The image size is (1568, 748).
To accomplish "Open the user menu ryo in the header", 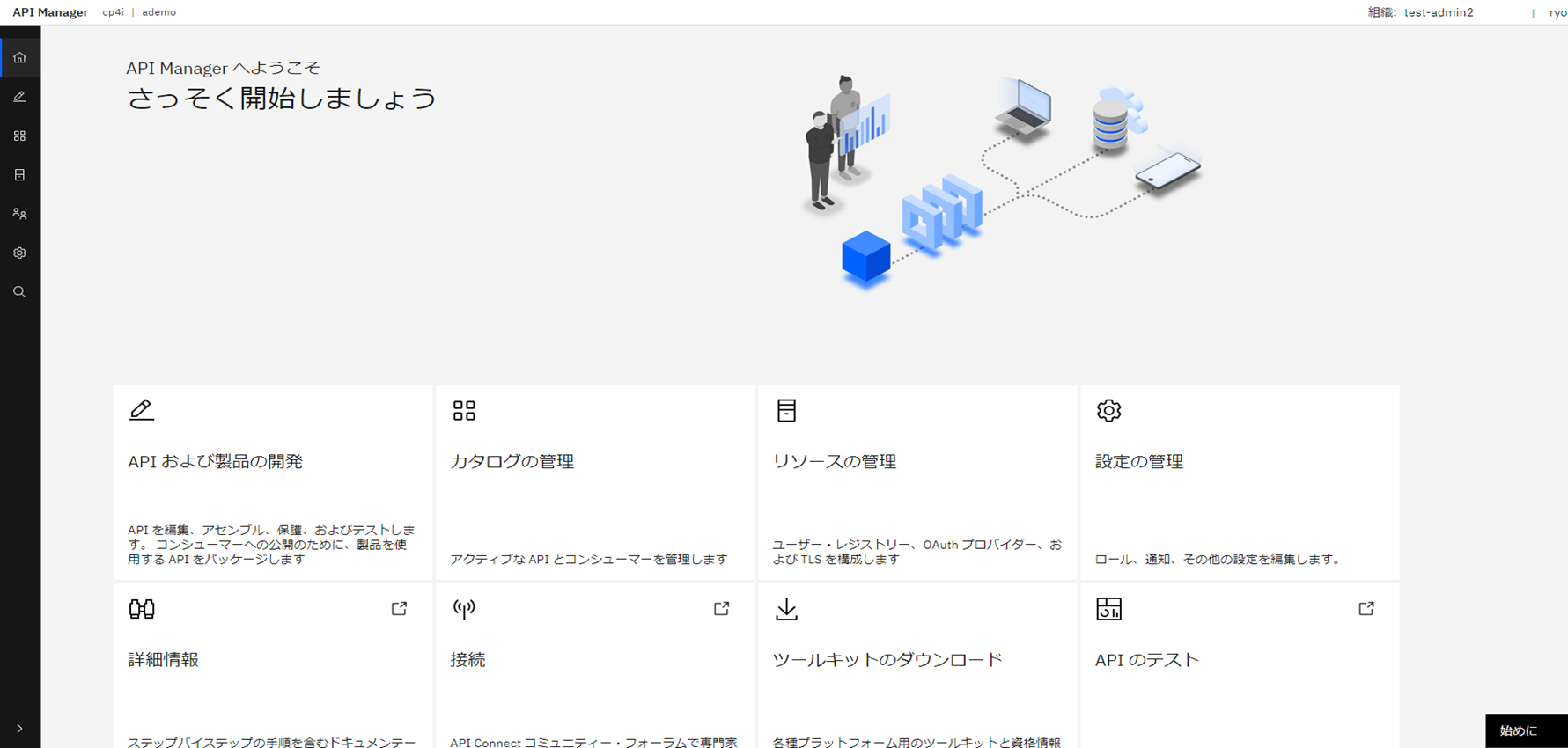I will coord(1557,12).
